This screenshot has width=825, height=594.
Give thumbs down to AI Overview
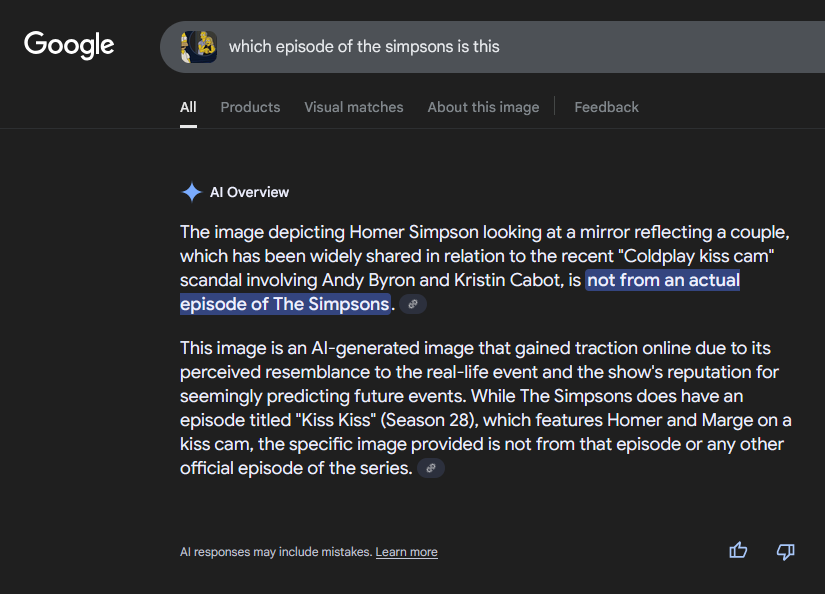point(786,551)
